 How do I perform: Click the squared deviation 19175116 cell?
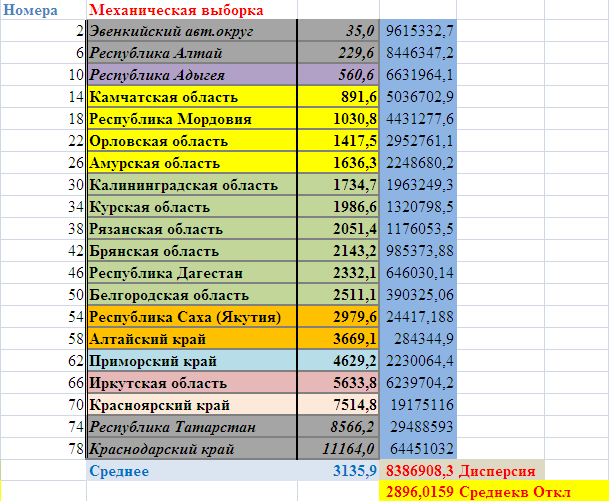(x=418, y=405)
